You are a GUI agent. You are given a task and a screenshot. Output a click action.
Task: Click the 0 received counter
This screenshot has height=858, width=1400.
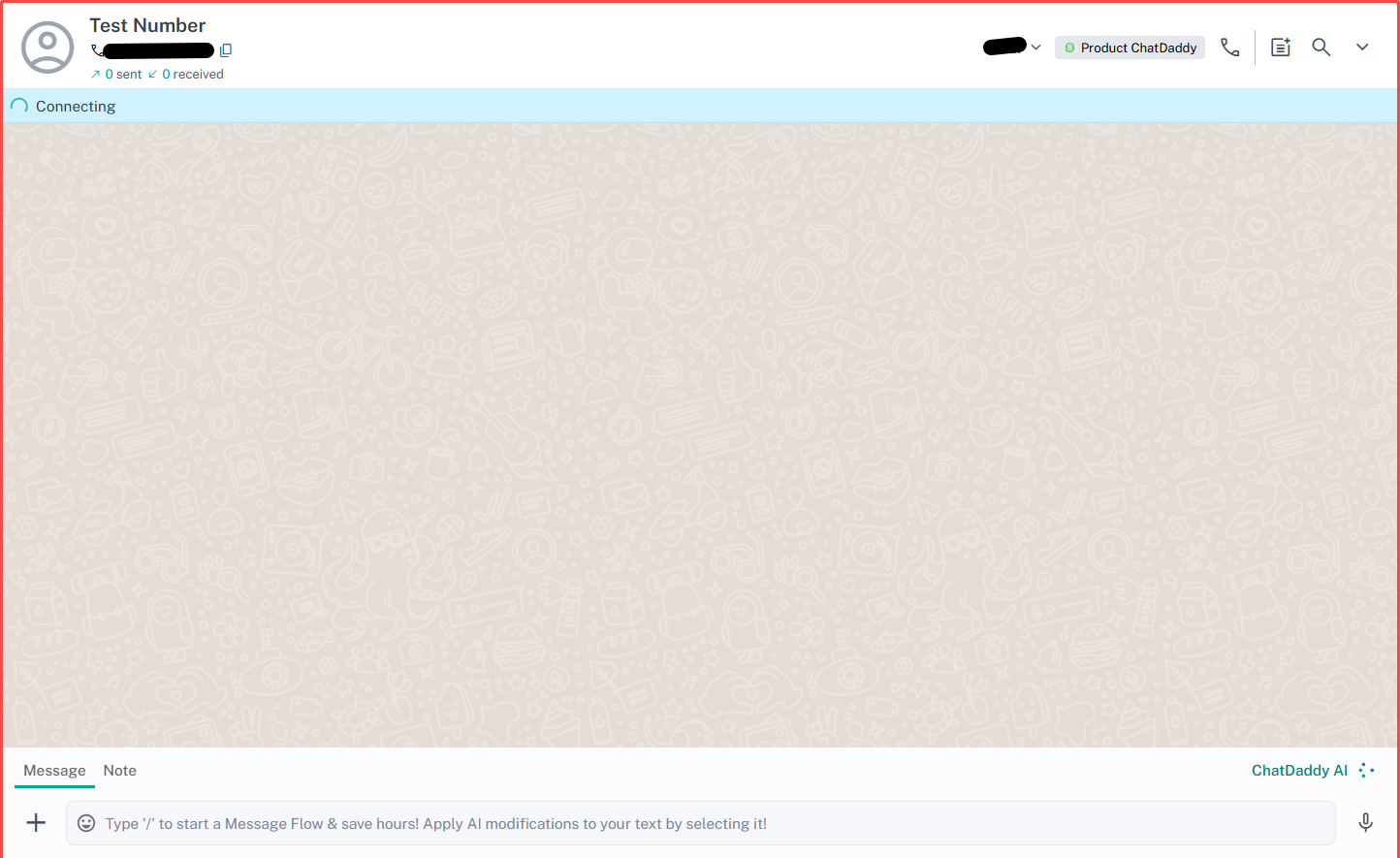click(x=186, y=75)
